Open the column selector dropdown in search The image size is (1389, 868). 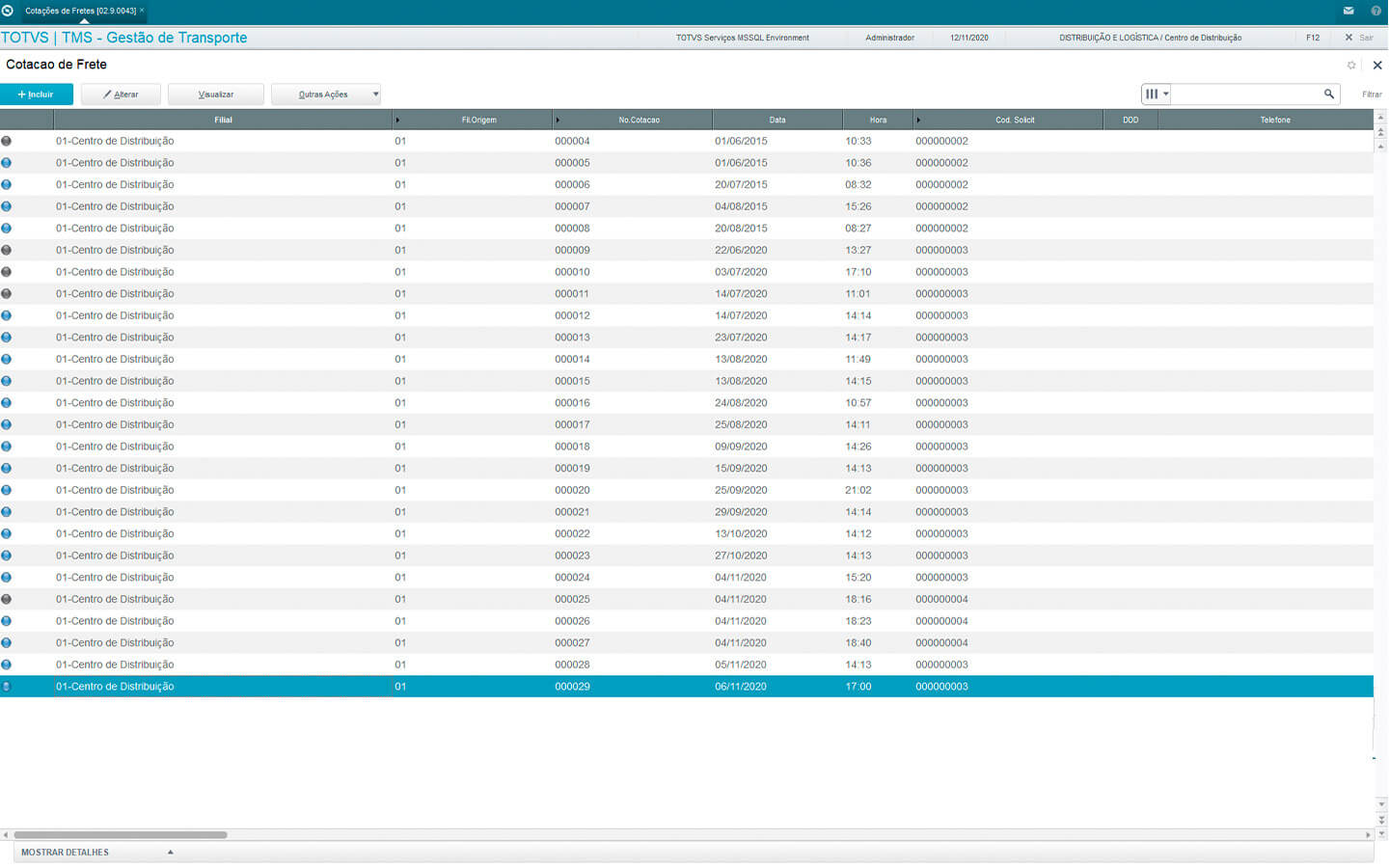(x=1156, y=95)
